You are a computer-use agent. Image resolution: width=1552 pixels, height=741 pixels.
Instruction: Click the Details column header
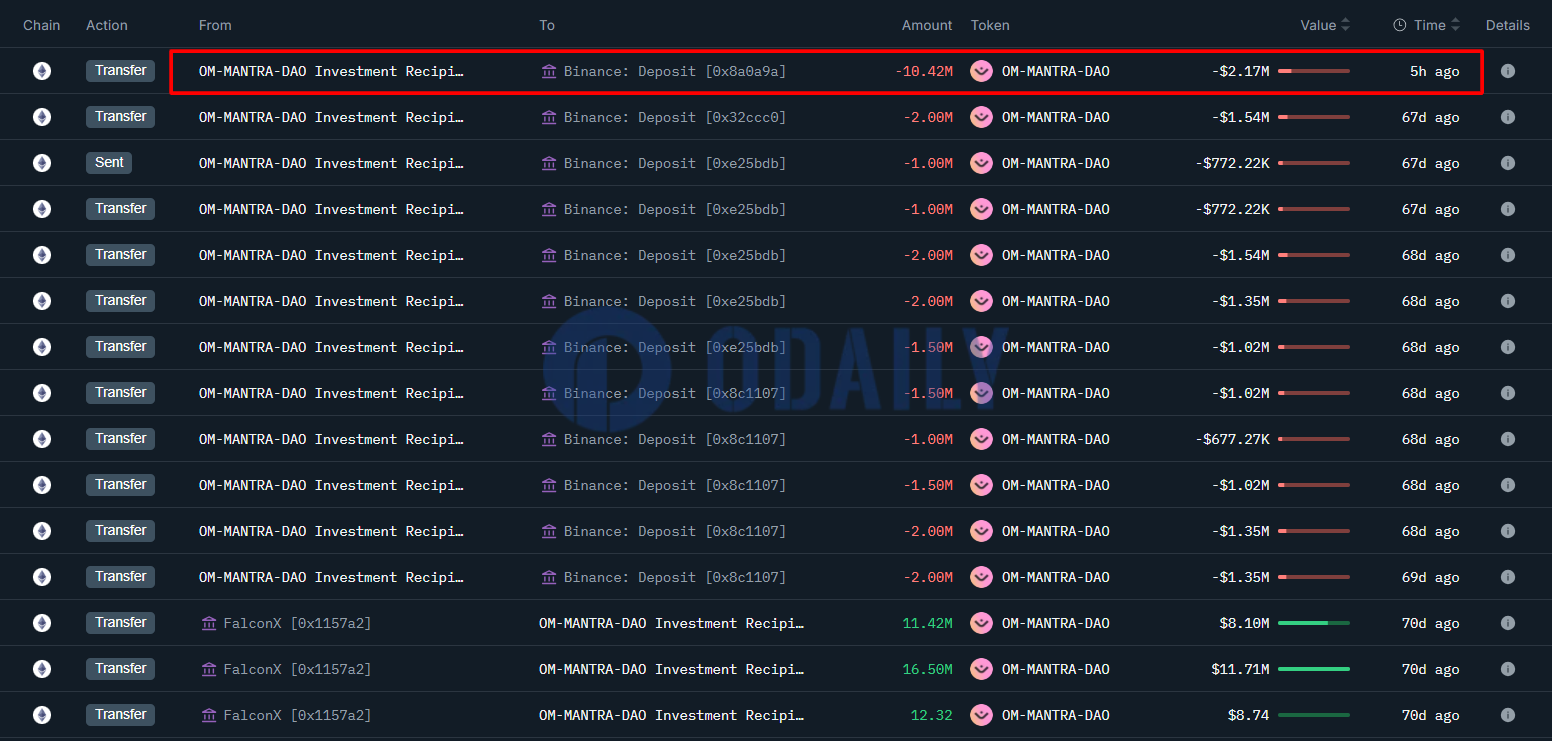coord(1508,25)
